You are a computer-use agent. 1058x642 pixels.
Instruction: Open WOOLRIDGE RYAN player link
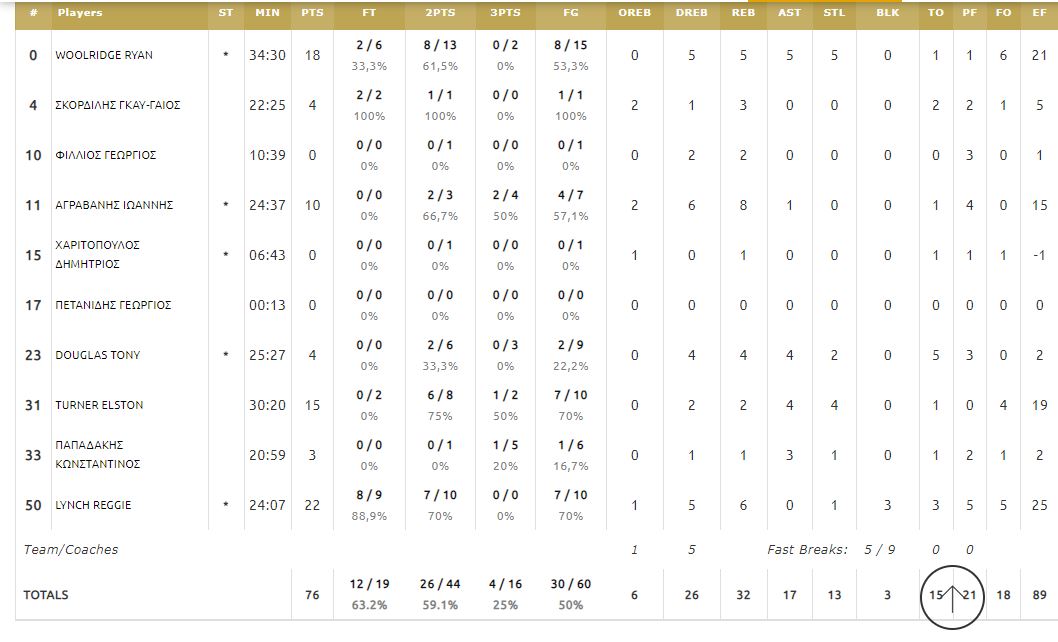click(104, 55)
